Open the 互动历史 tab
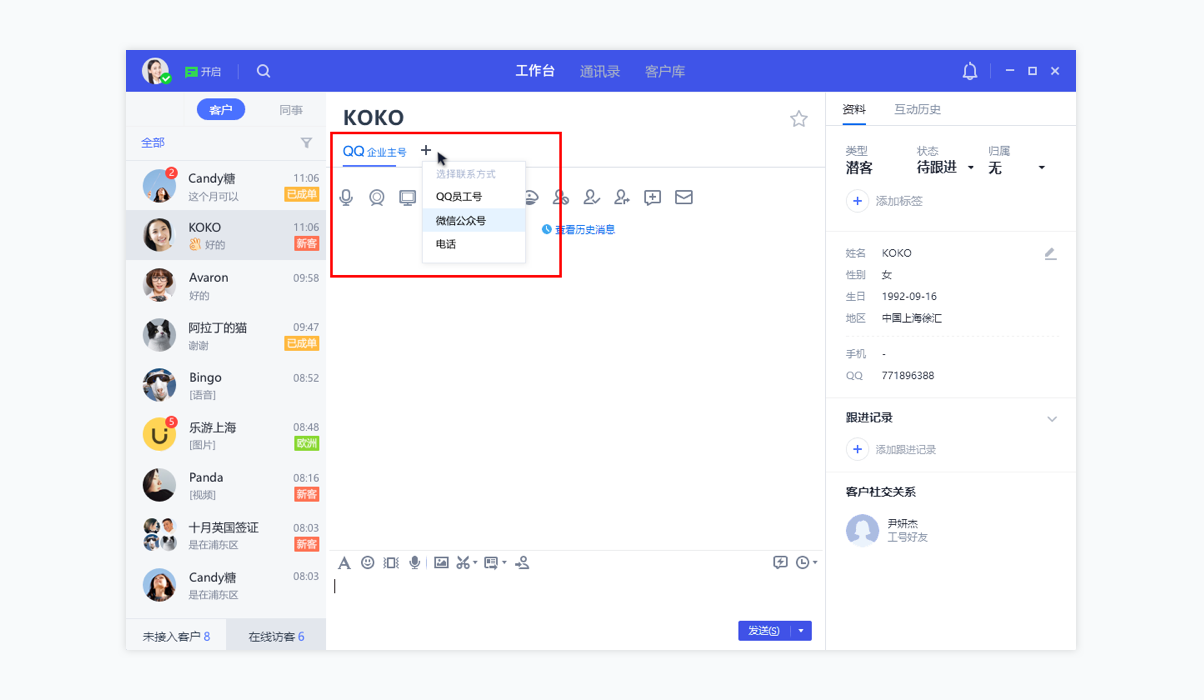 coord(918,109)
